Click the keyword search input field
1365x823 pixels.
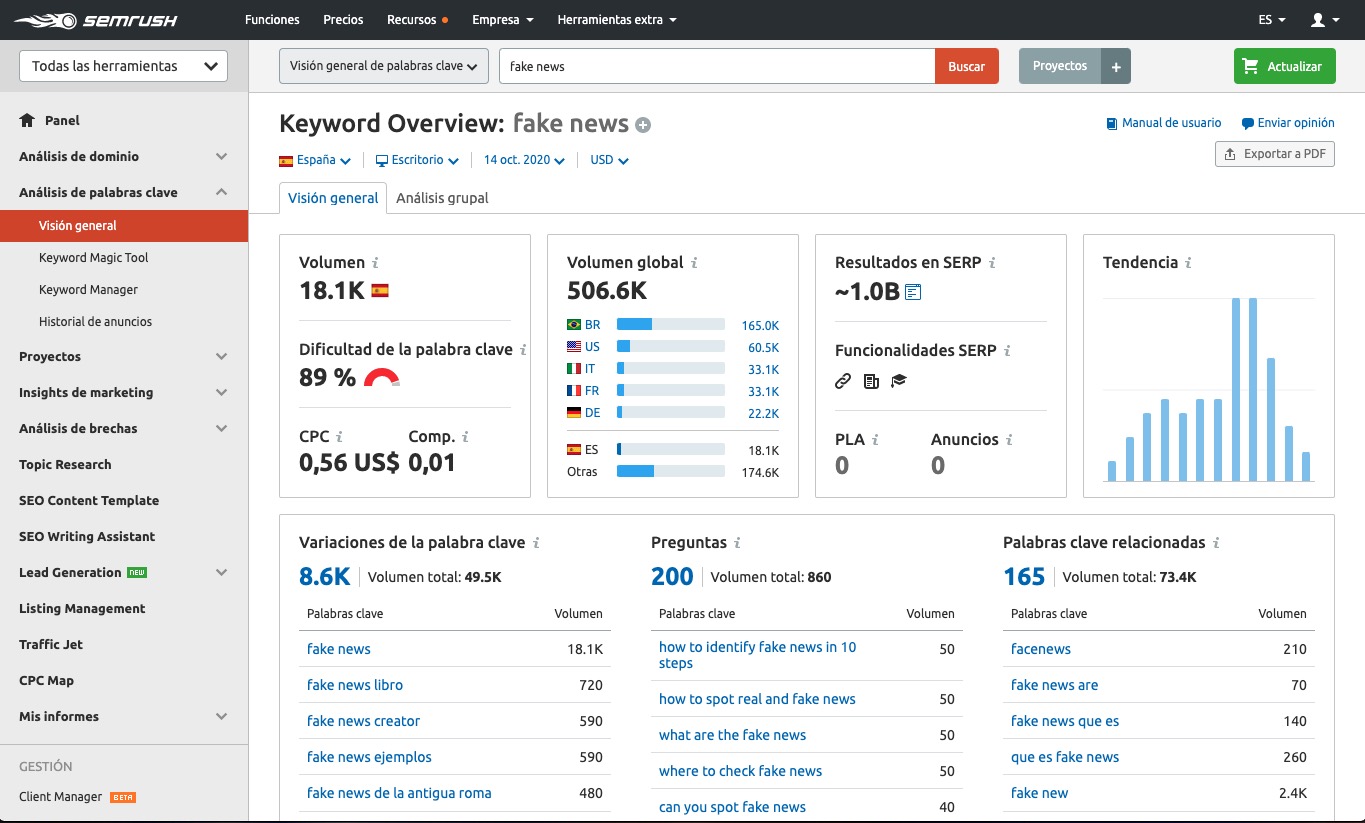click(716, 67)
